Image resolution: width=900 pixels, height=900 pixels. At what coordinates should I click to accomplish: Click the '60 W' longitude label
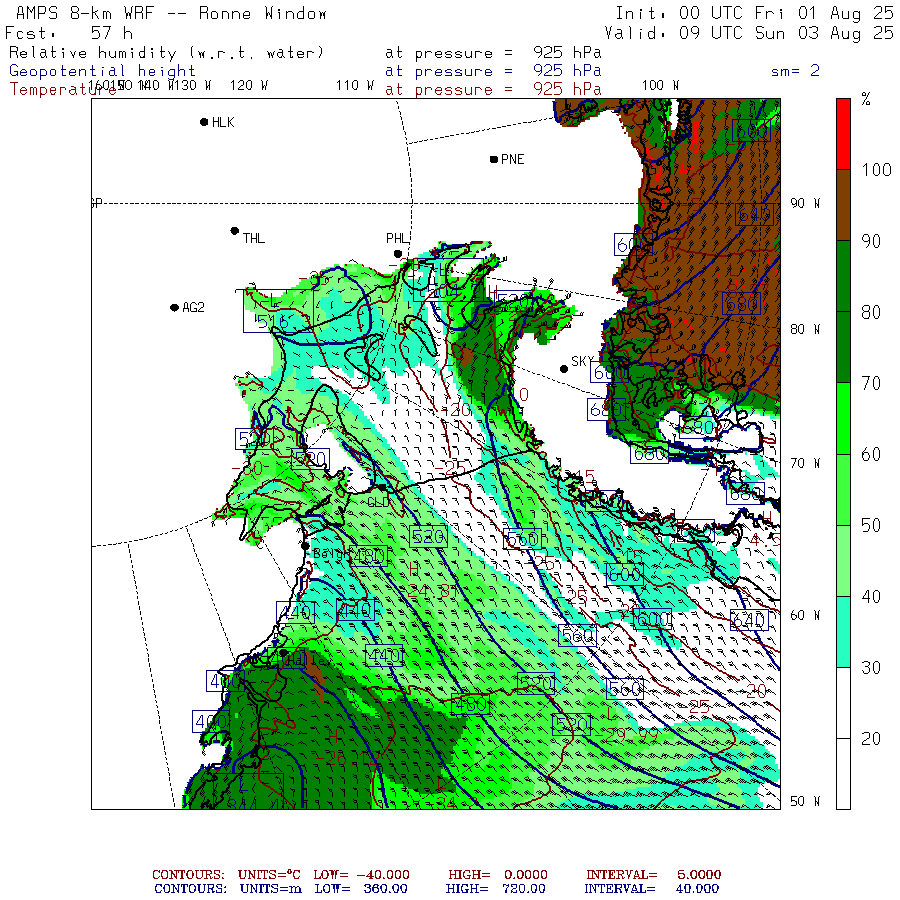pos(805,615)
